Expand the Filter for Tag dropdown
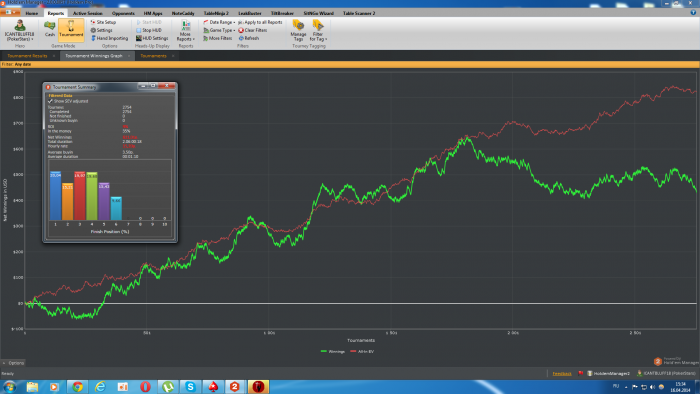The height and width of the screenshot is (394, 700). coord(318,30)
